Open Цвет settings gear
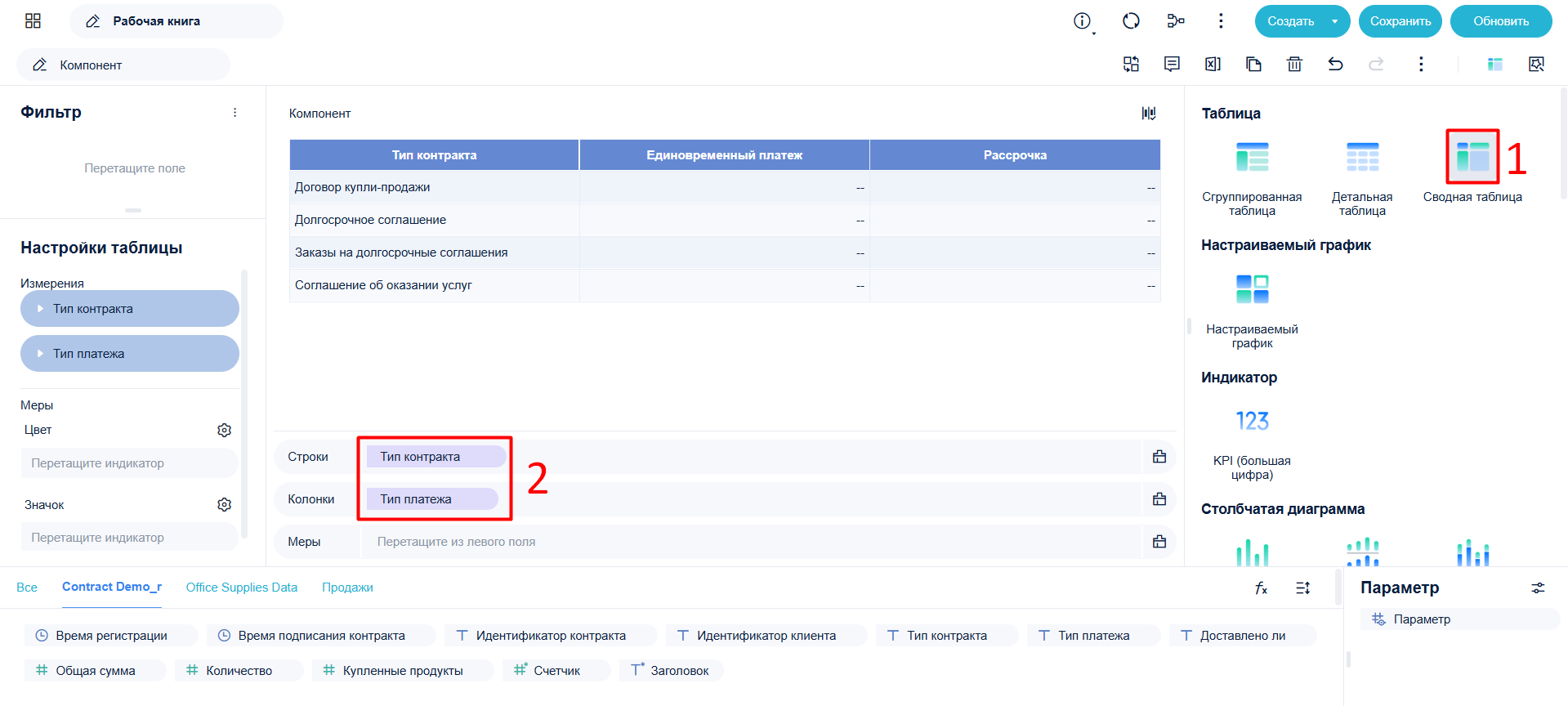The image size is (1568, 706). pos(224,430)
